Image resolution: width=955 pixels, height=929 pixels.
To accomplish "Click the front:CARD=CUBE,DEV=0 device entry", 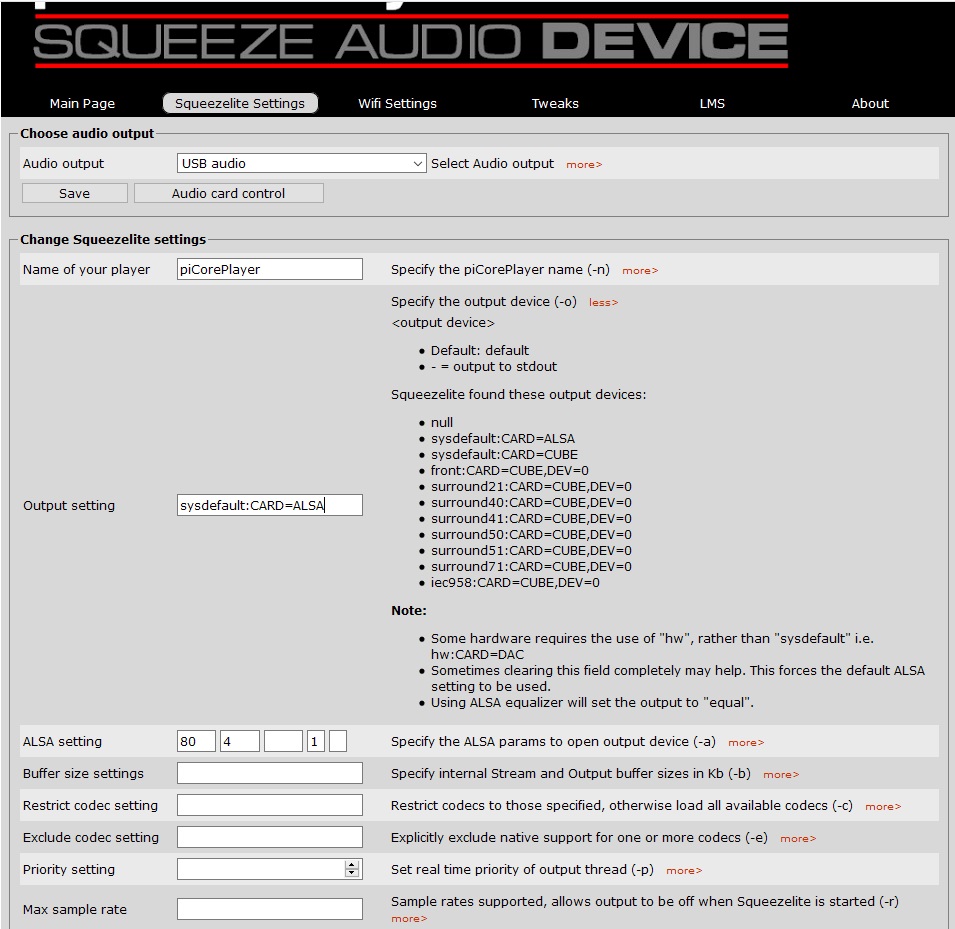I will click(510, 470).
